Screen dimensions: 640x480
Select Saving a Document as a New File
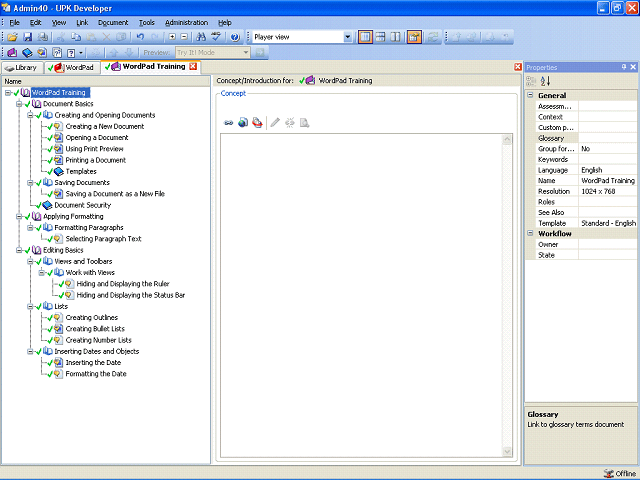115,194
